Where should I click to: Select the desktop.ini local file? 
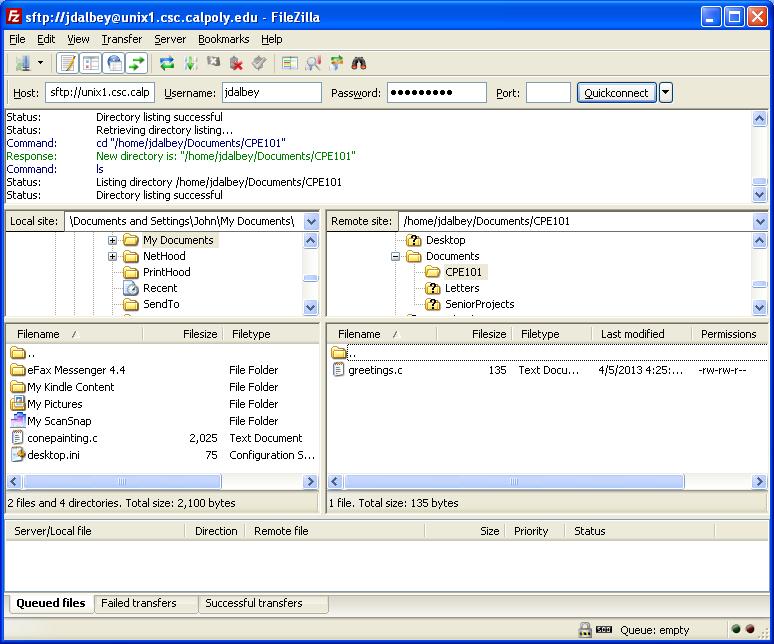coord(53,455)
